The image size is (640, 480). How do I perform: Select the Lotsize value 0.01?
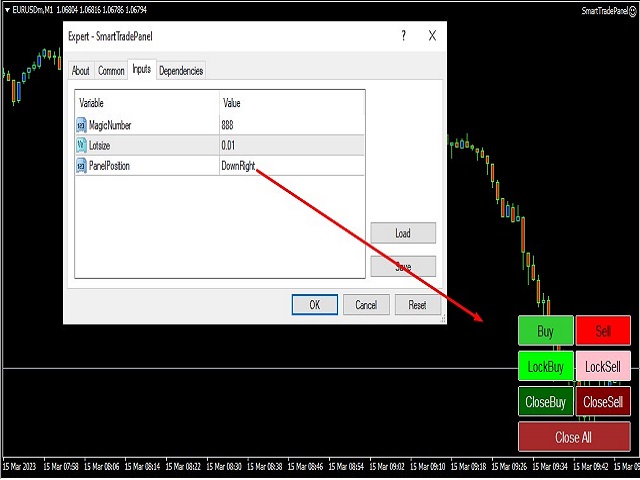tap(228, 145)
